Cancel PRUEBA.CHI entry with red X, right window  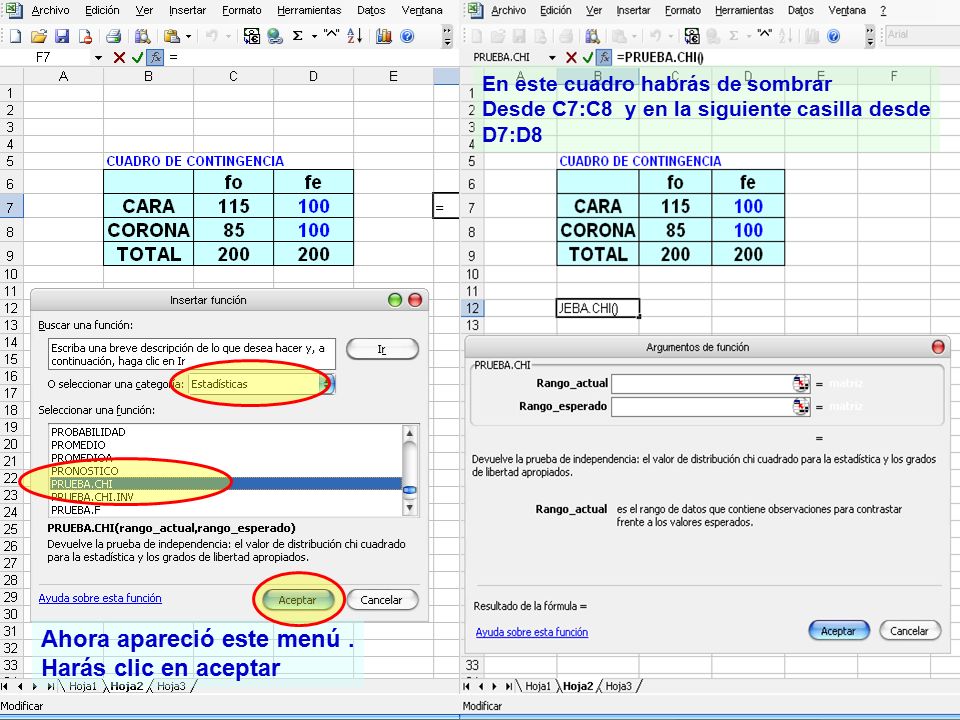(571, 58)
